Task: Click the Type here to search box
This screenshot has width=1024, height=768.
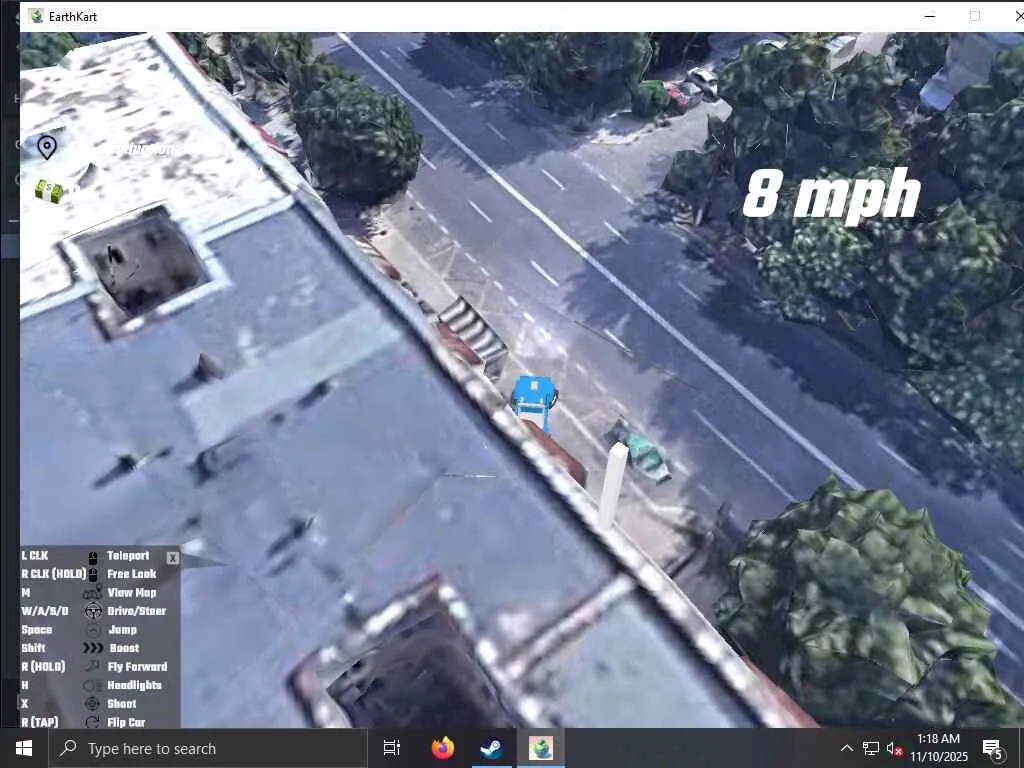Action: (208, 748)
